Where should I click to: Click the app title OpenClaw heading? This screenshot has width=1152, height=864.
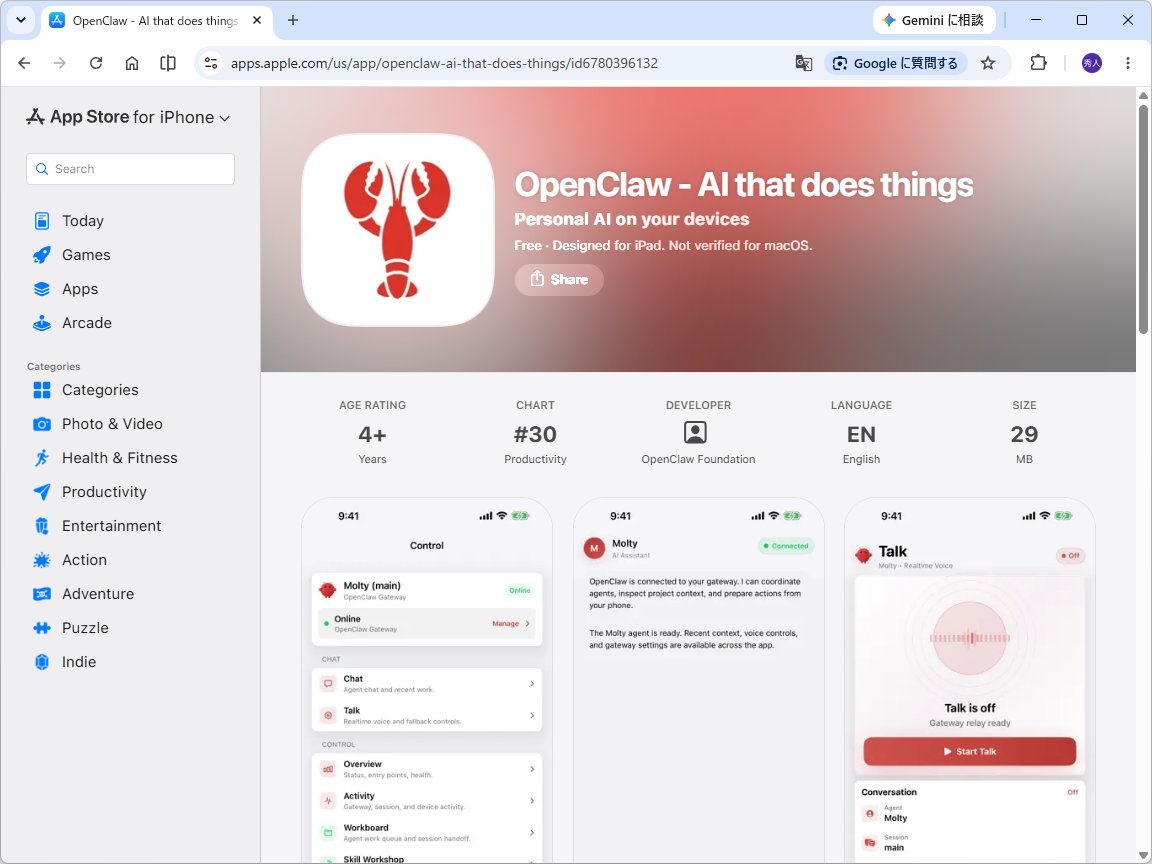(x=744, y=184)
